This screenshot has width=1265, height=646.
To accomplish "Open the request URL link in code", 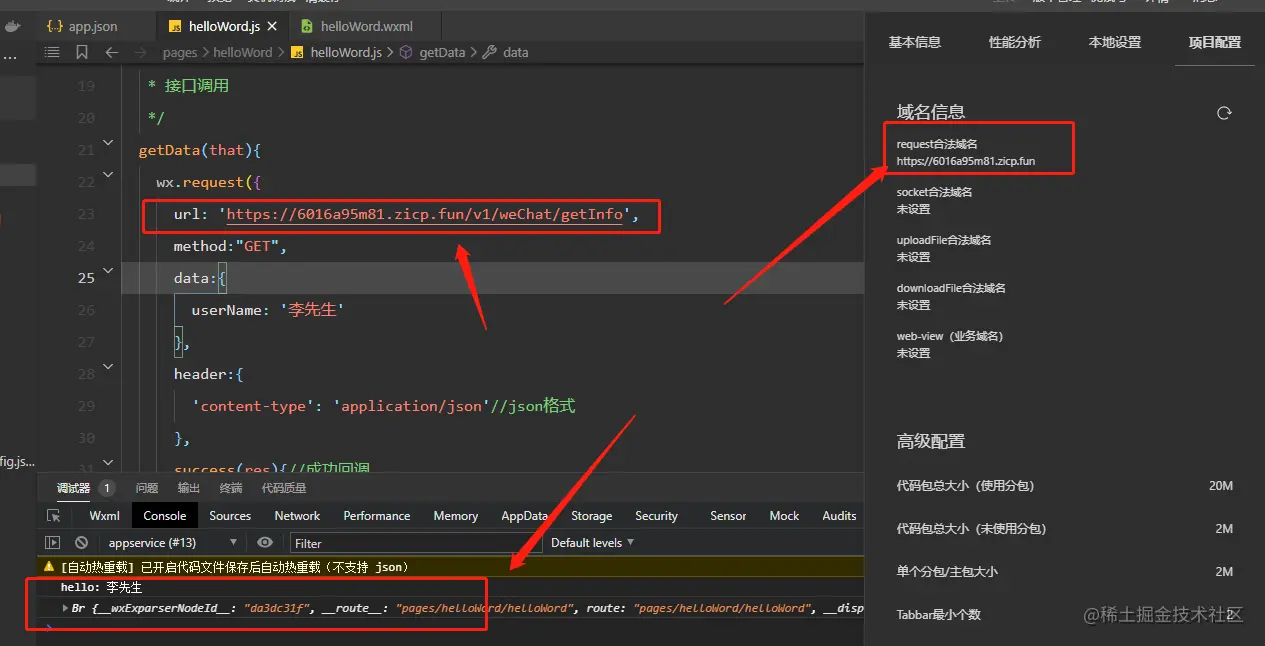I will point(425,214).
